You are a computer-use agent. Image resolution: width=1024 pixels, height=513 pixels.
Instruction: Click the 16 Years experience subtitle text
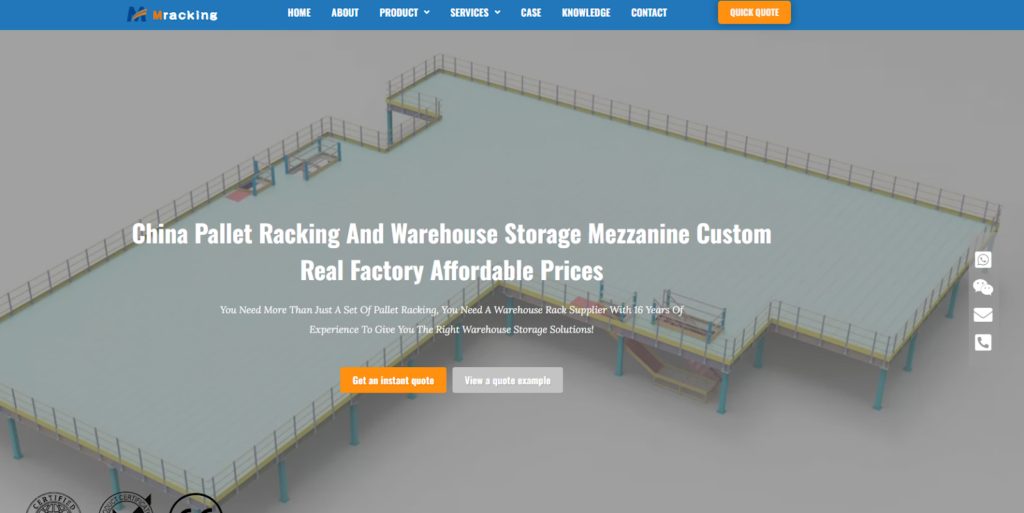coord(451,319)
